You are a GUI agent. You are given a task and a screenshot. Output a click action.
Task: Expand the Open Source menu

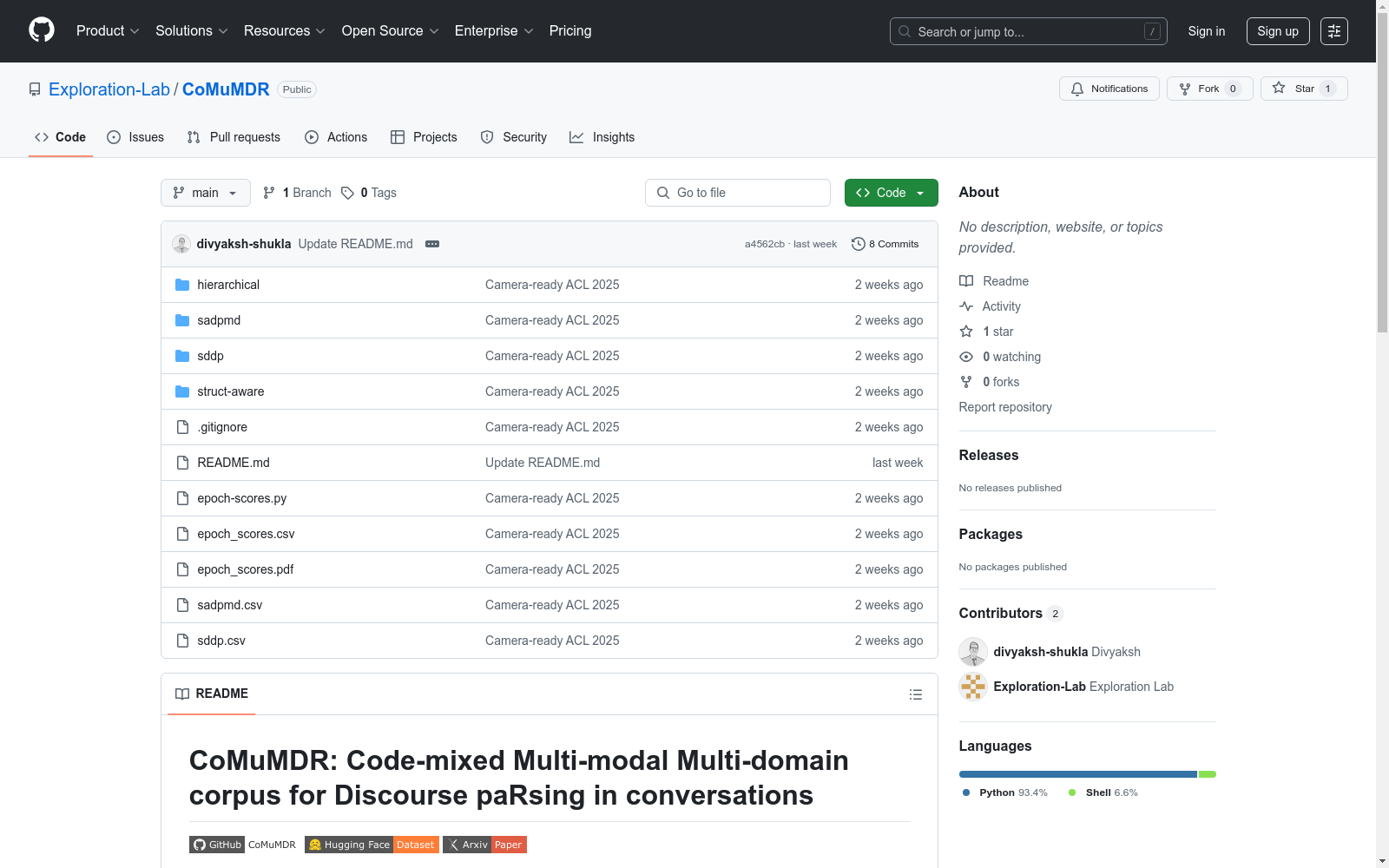[391, 31]
